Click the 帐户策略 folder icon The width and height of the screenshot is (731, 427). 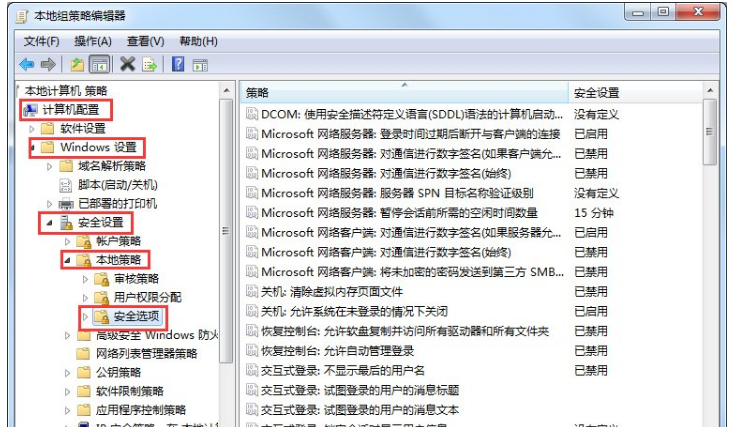(x=83, y=241)
